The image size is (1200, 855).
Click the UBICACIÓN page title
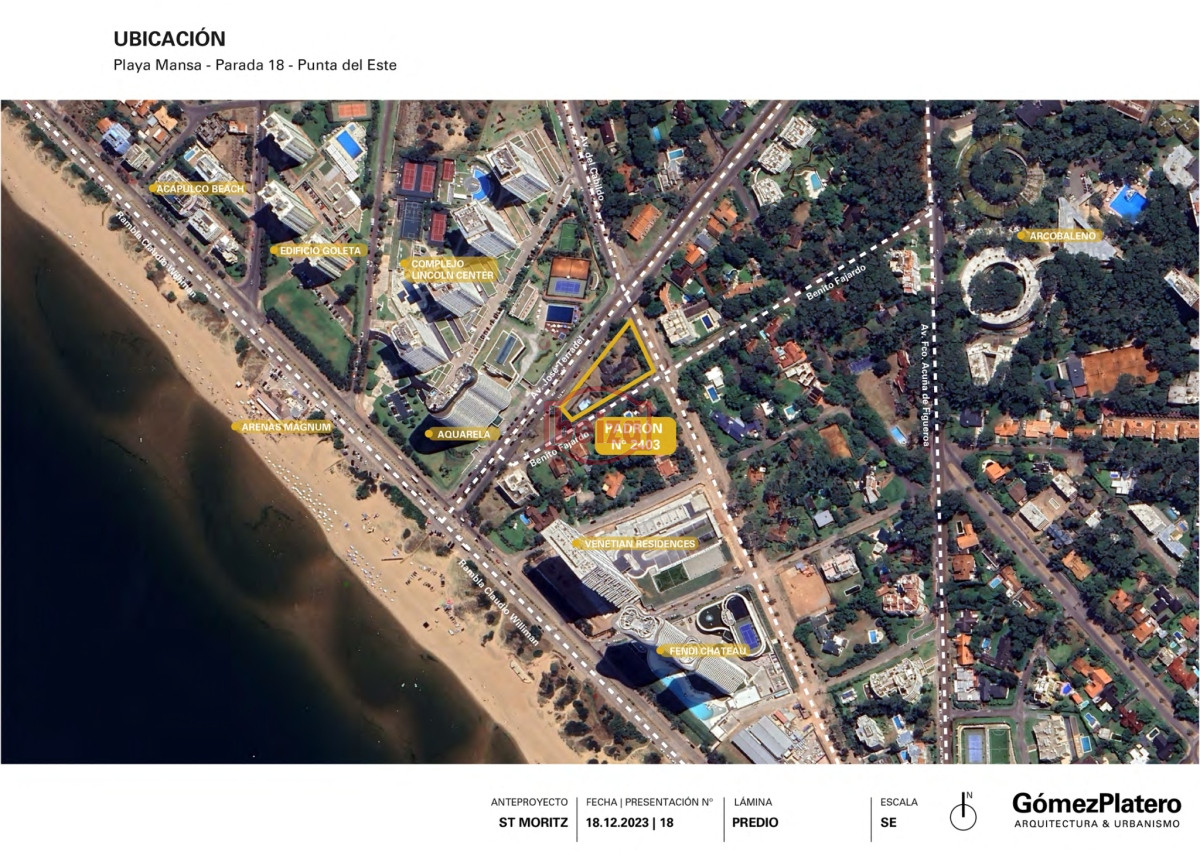coord(169,39)
